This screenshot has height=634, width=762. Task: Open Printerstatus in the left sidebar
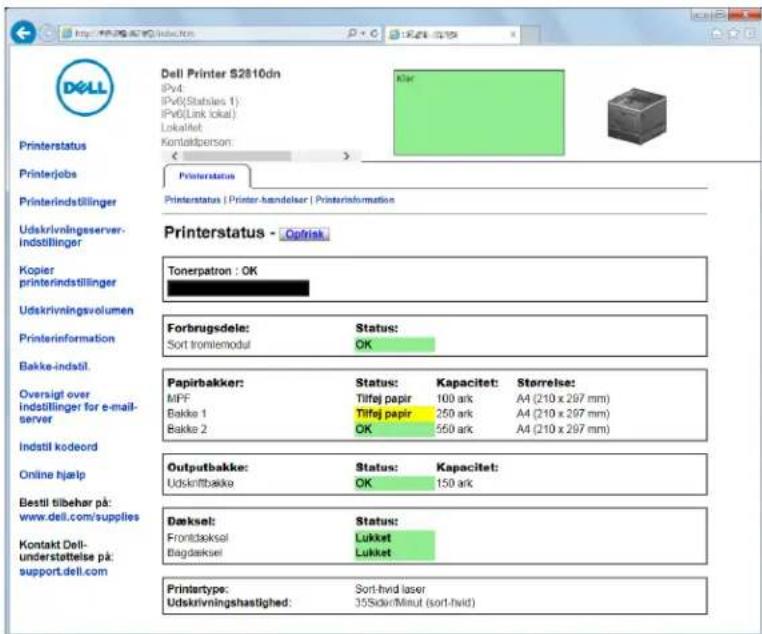click(53, 146)
